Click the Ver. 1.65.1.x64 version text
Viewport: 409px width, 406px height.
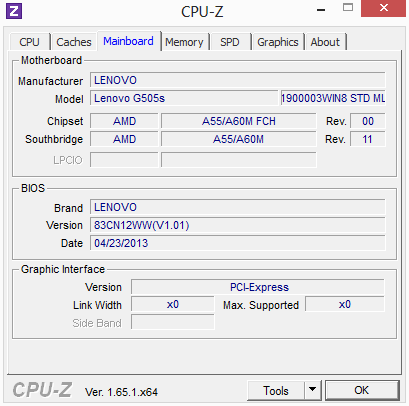click(x=121, y=392)
